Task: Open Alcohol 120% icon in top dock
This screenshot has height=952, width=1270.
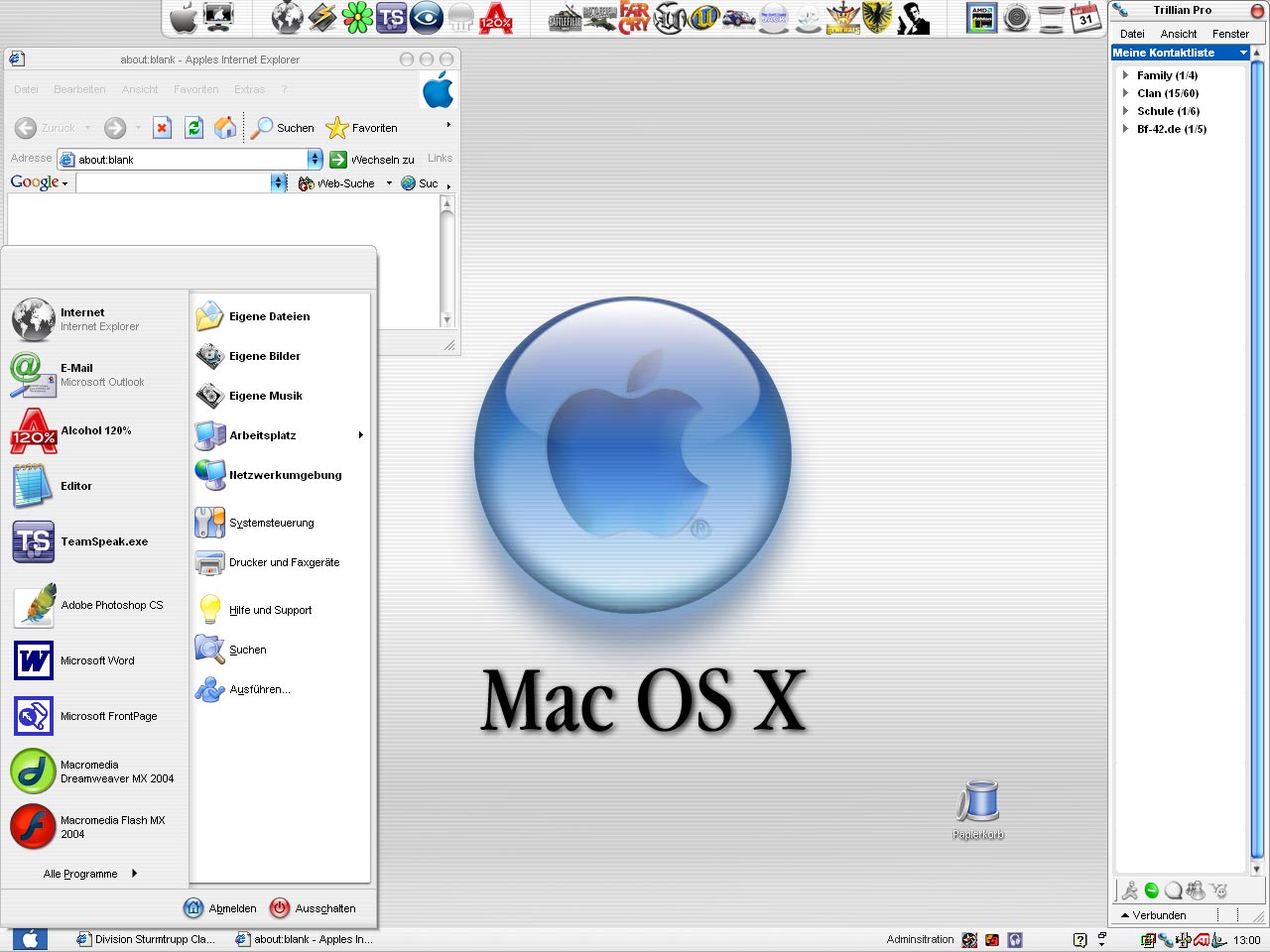Action: click(496, 18)
